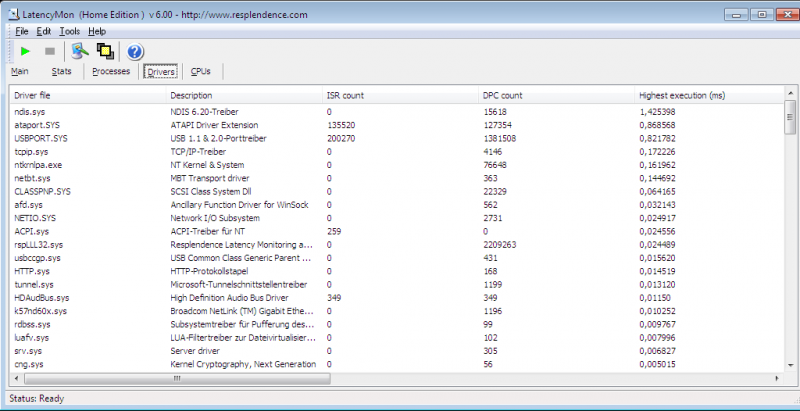Open the File menu

[x=22, y=32]
